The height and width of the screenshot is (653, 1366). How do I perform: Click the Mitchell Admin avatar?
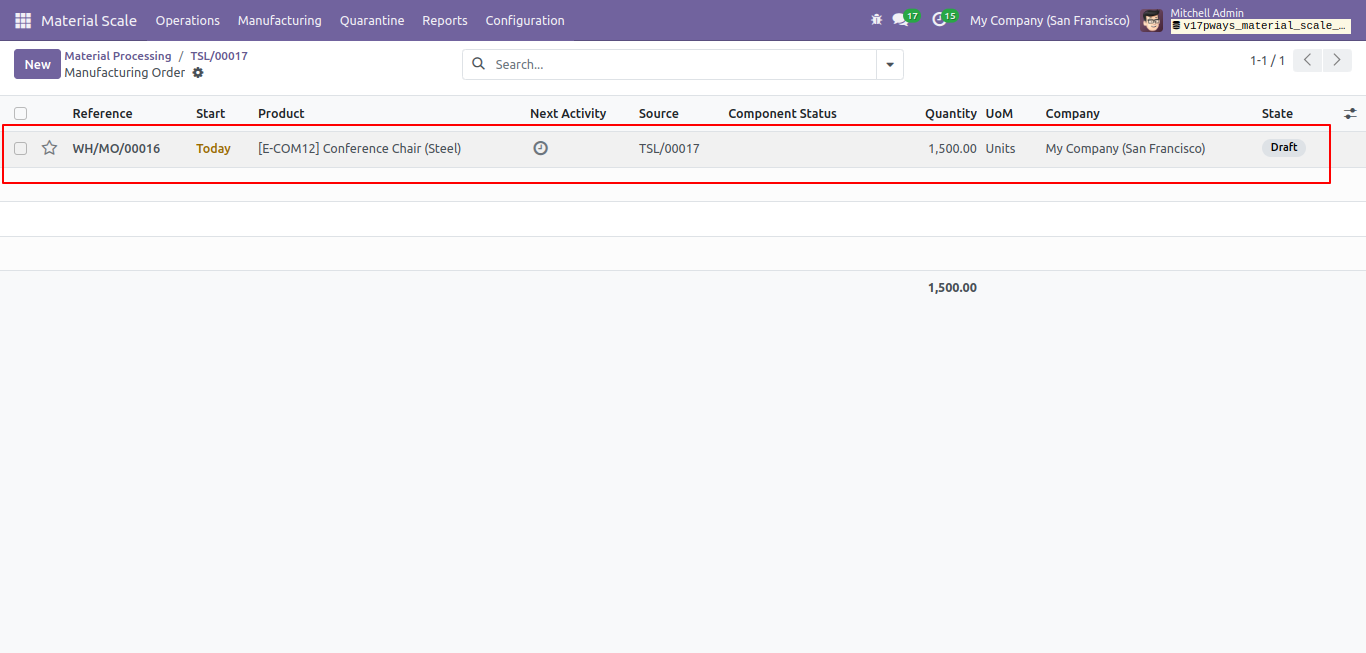click(x=1152, y=20)
